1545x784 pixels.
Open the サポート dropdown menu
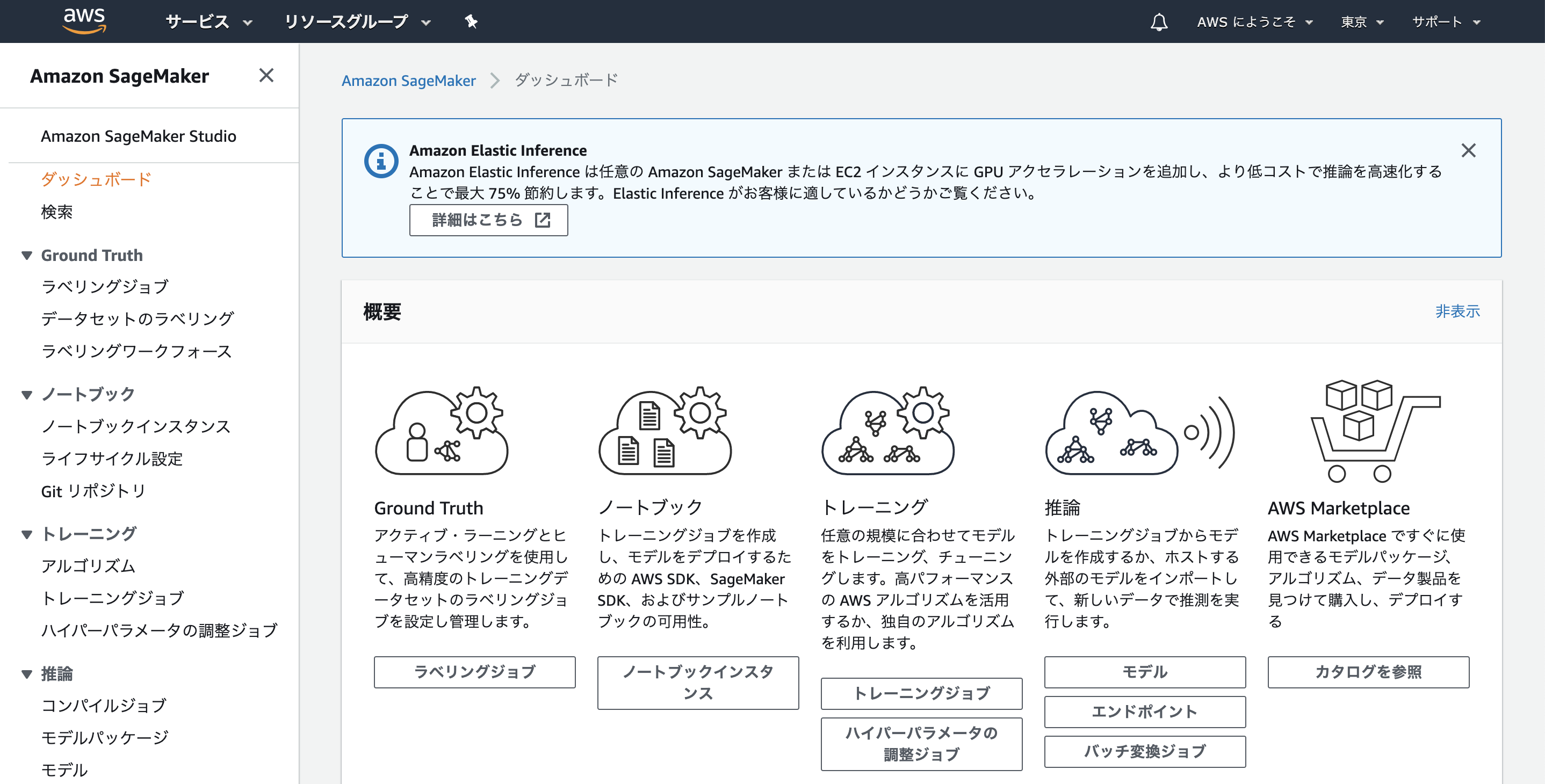[x=1446, y=22]
